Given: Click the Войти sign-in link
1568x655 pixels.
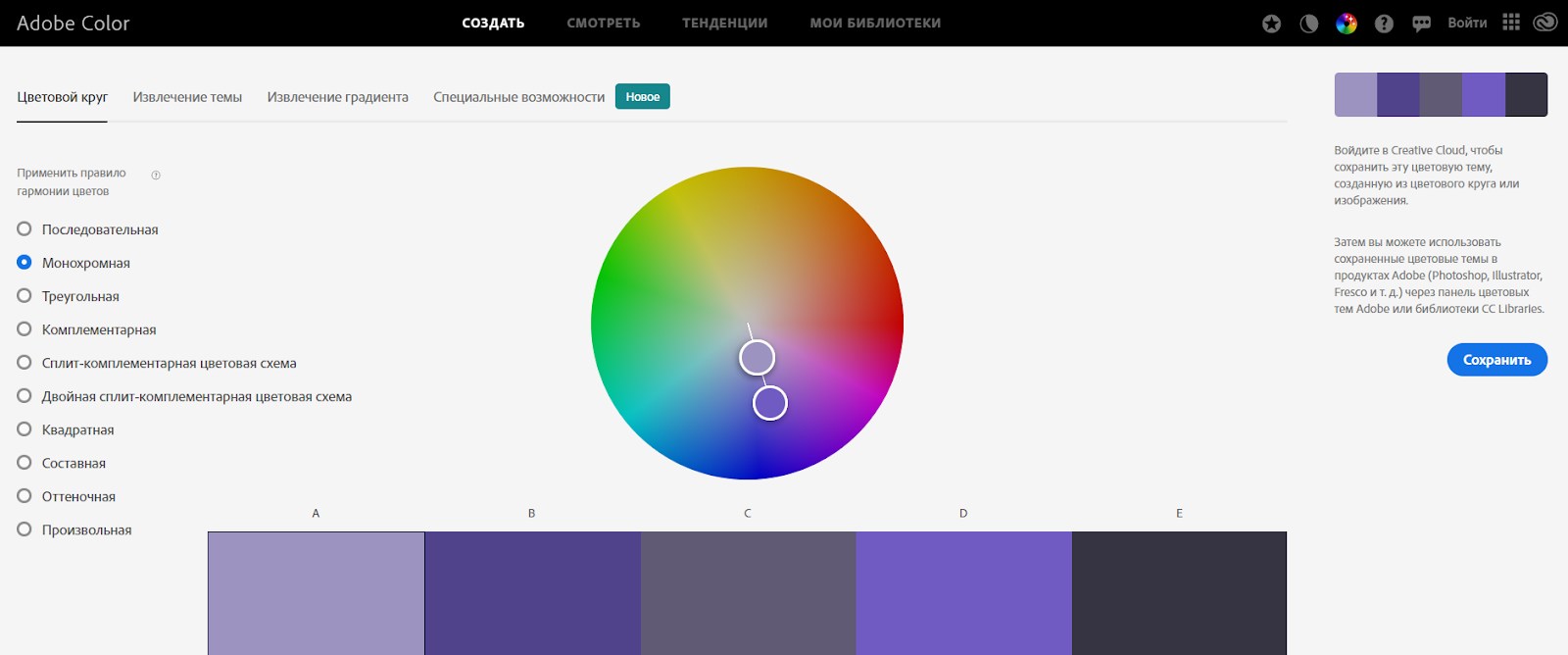Looking at the screenshot, I should point(1467,23).
